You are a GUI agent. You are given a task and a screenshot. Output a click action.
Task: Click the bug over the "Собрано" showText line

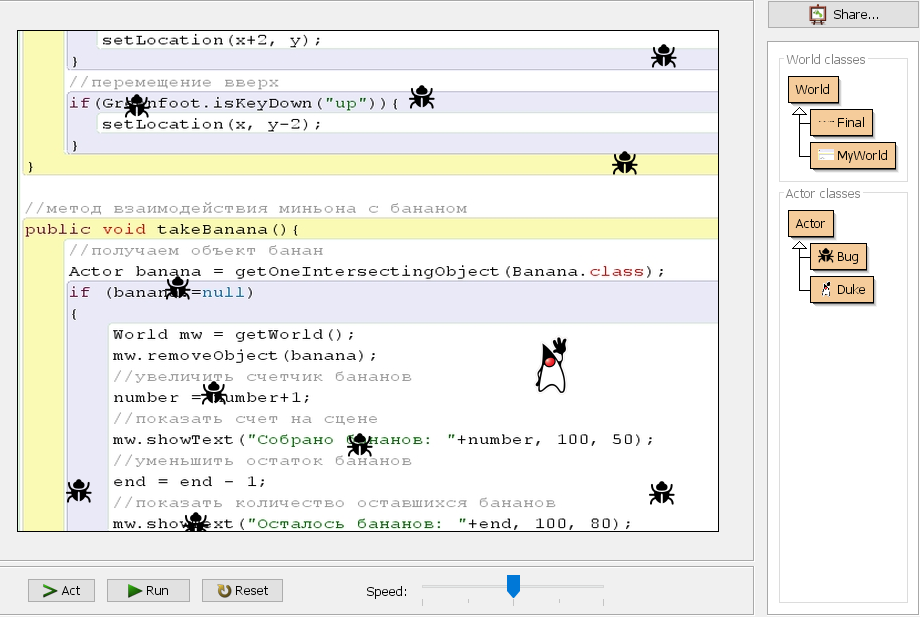(359, 444)
